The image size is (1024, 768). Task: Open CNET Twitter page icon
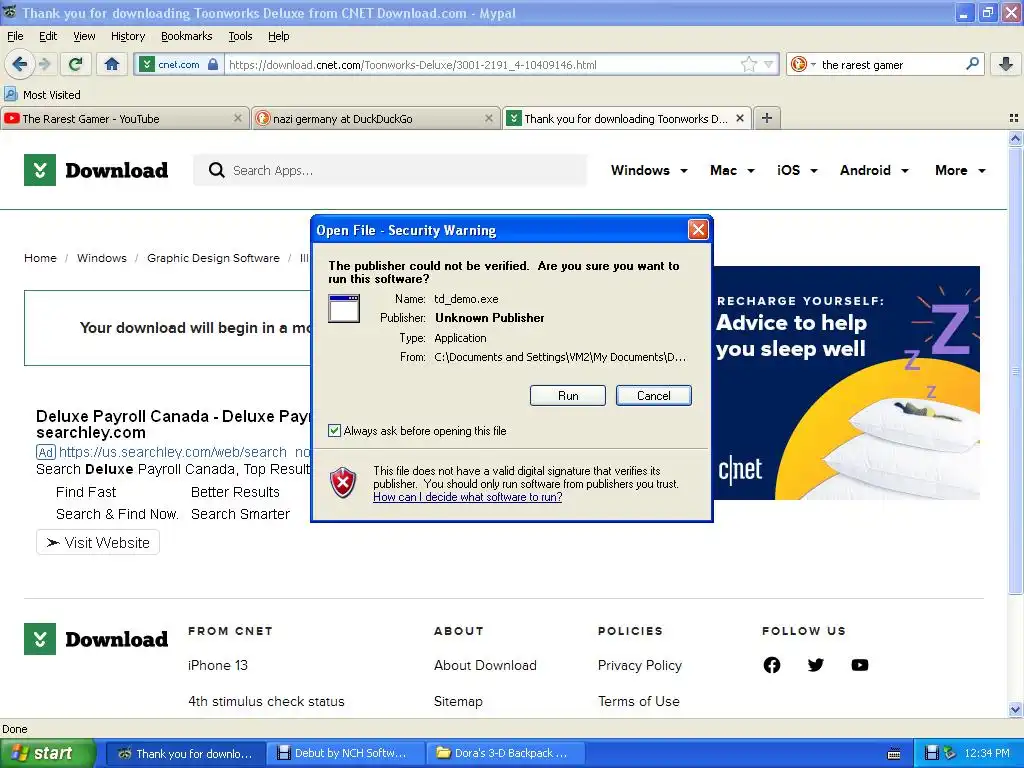816,665
